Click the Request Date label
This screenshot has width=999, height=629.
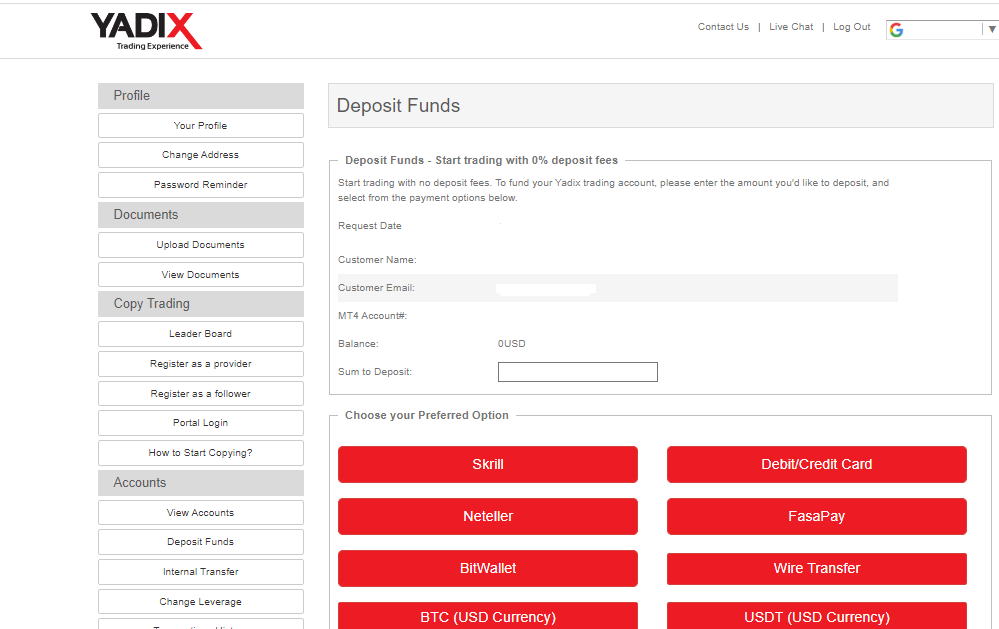pyautogui.click(x=370, y=226)
